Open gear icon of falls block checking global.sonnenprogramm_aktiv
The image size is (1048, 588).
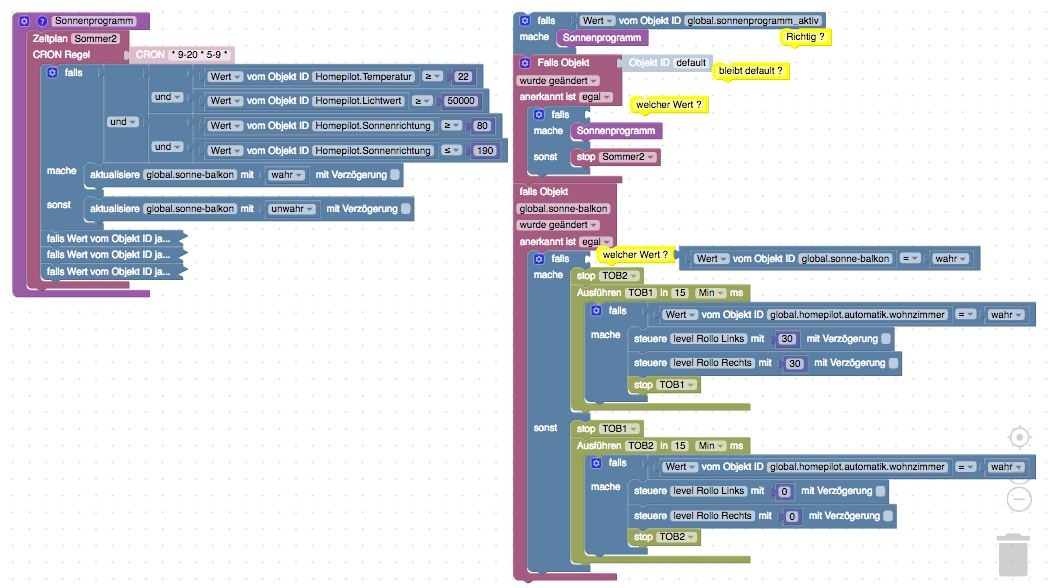click(x=525, y=21)
